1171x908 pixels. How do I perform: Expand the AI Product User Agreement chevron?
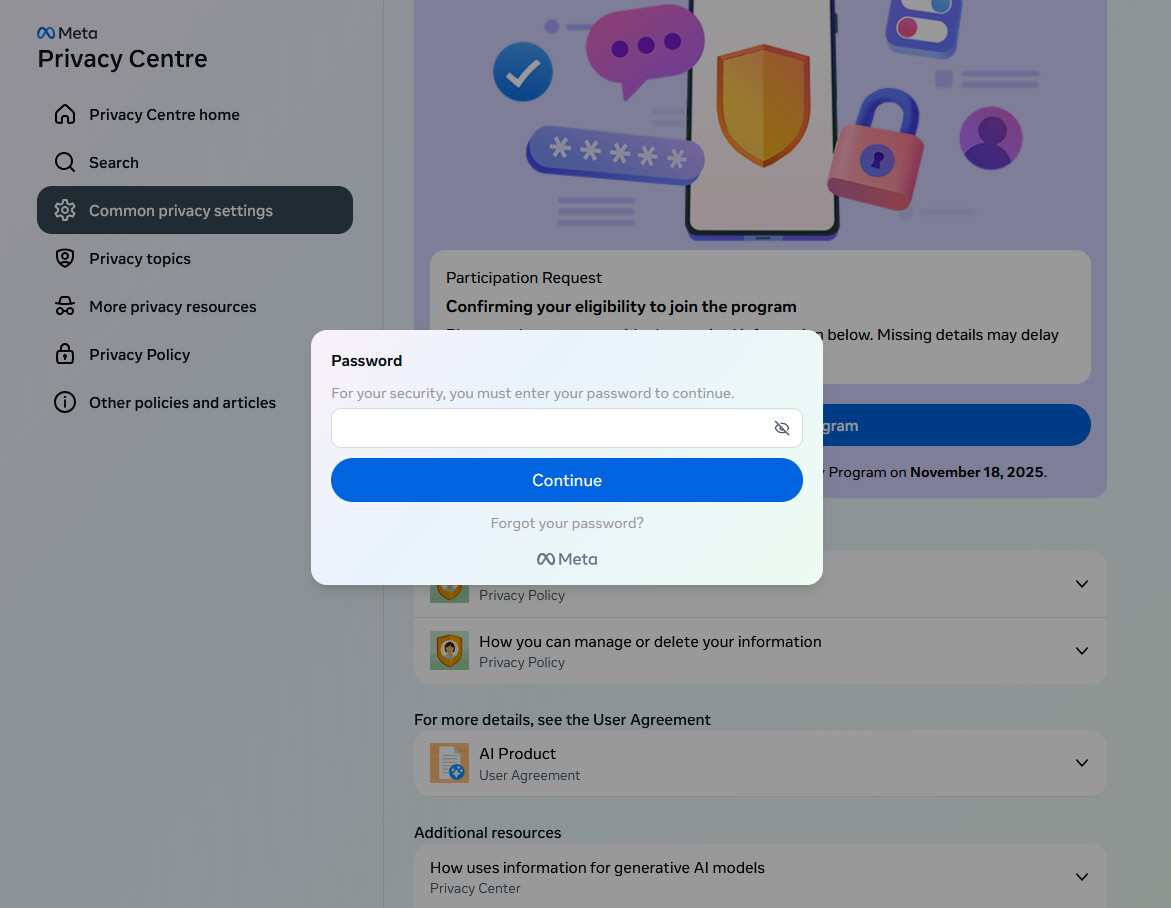(x=1081, y=763)
